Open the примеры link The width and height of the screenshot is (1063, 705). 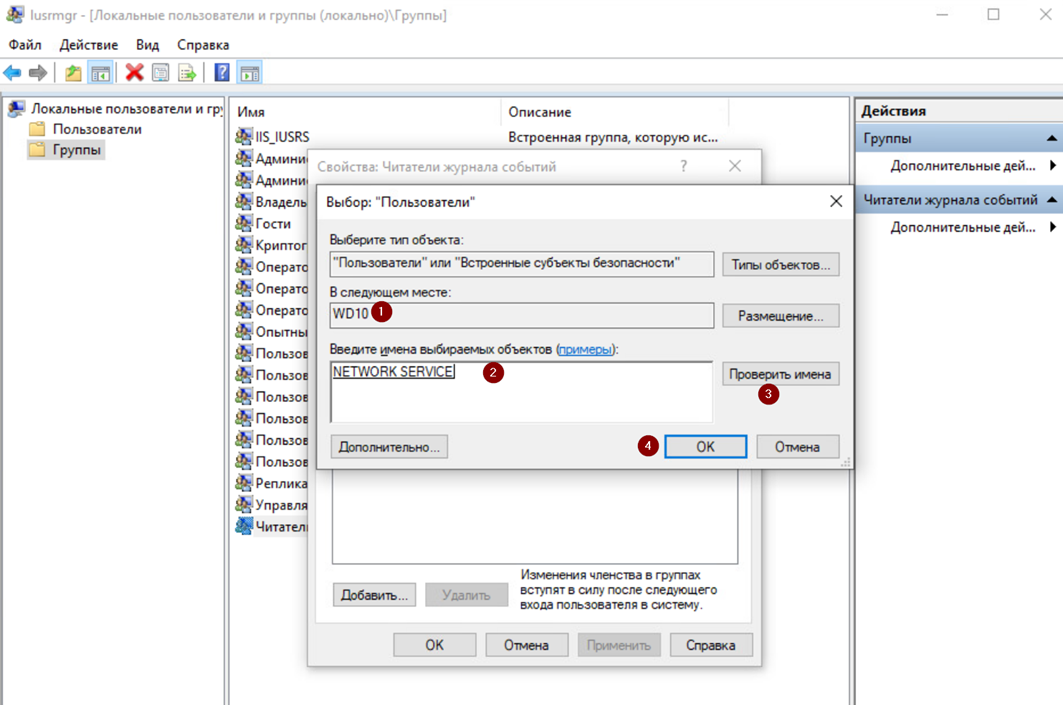pos(585,349)
